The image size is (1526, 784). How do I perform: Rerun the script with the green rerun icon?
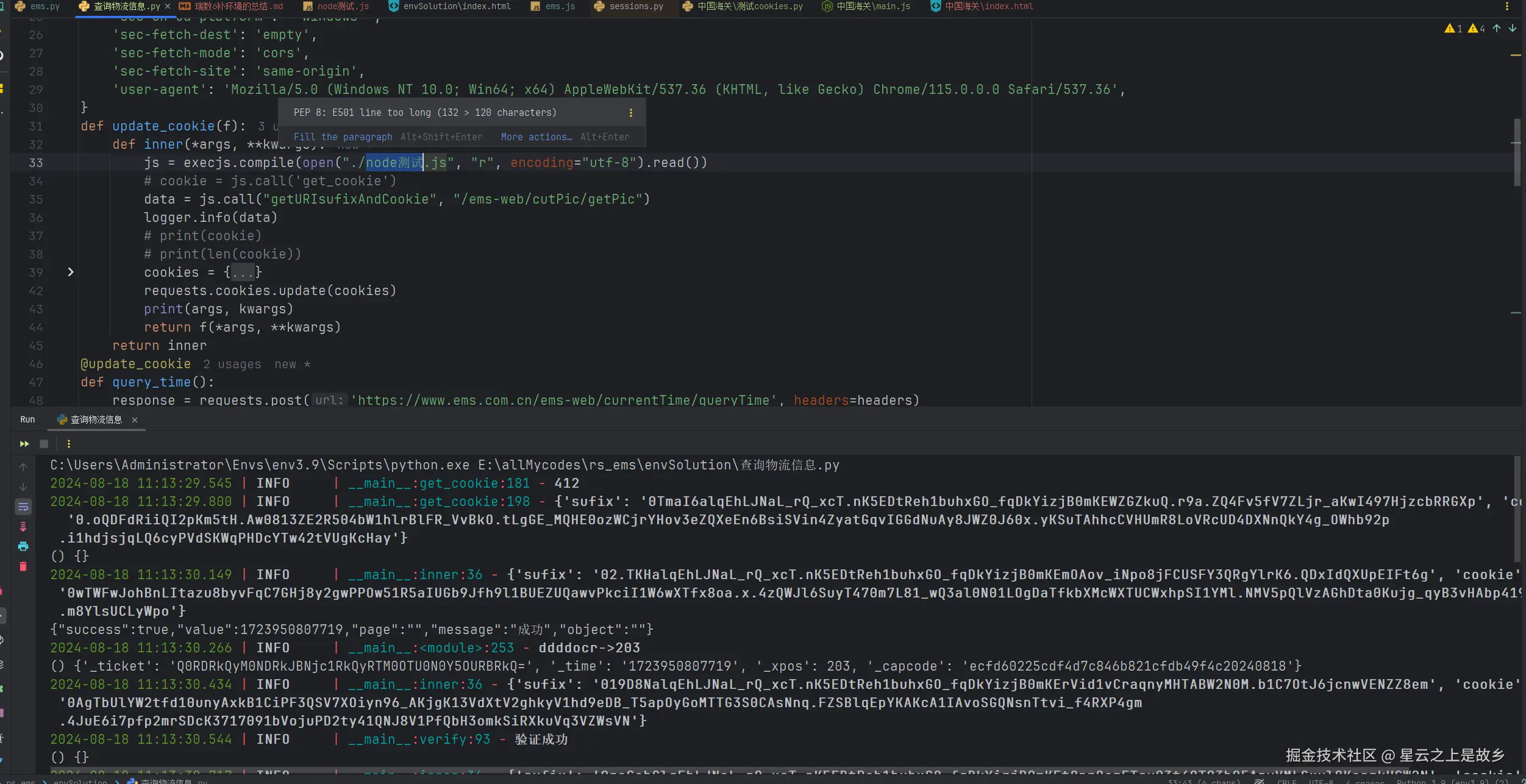coord(24,444)
